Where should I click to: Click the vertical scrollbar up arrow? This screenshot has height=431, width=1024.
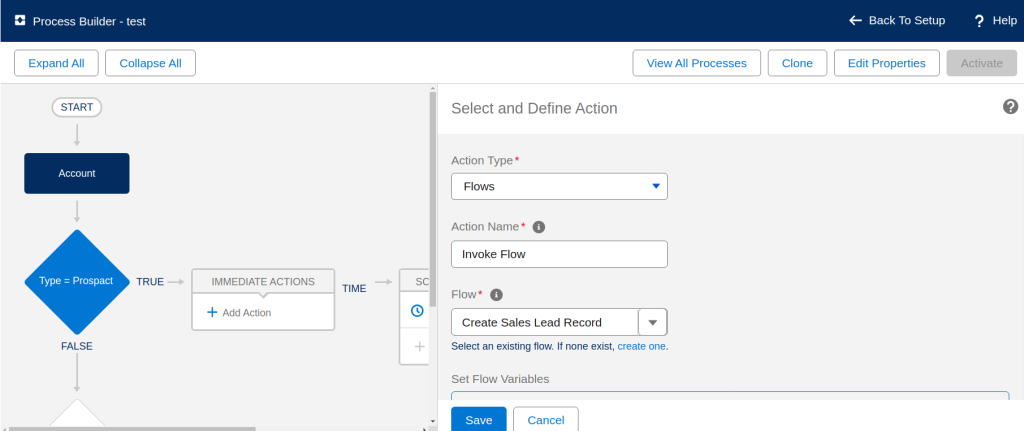pyautogui.click(x=432, y=88)
